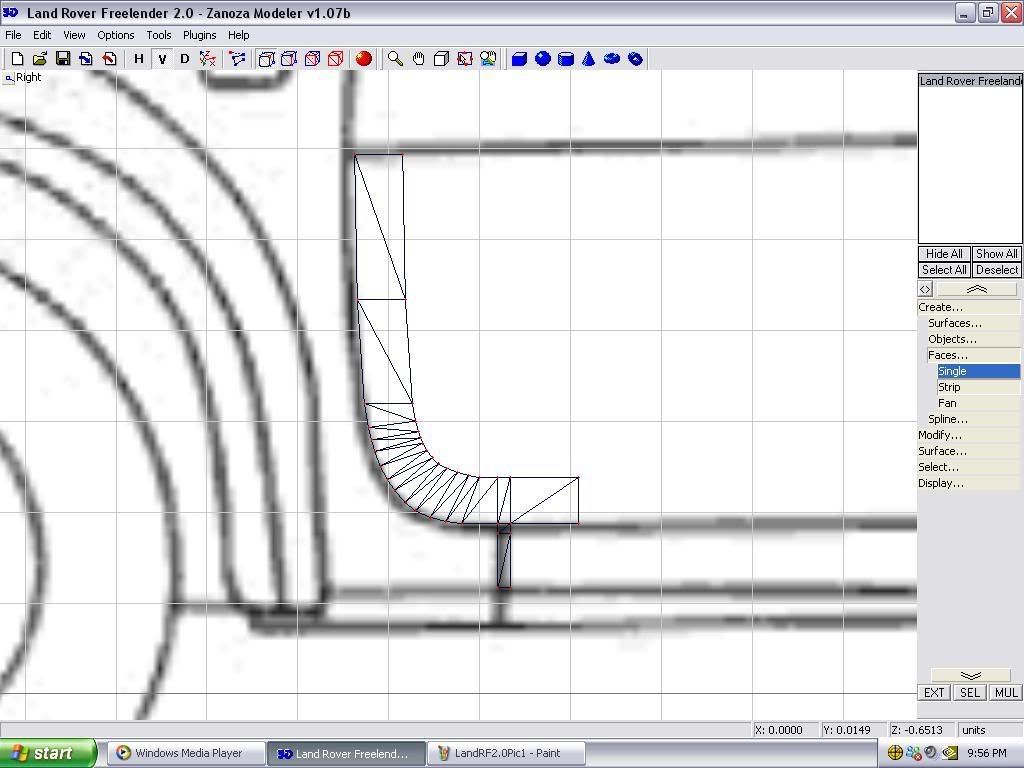Toggle the H axis lock button
The height and width of the screenshot is (768, 1024).
(x=139, y=59)
